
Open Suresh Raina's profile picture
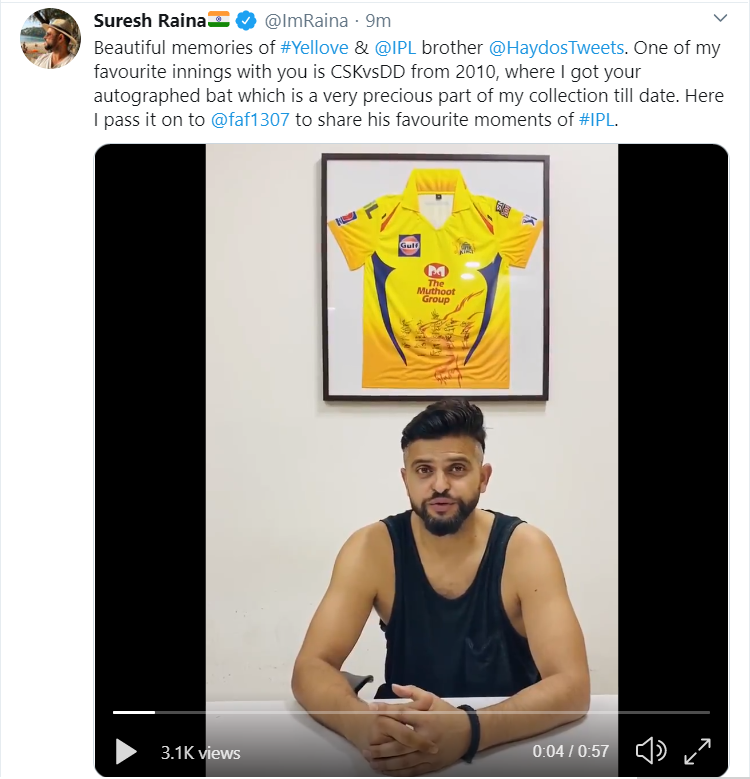[x=50, y=39]
